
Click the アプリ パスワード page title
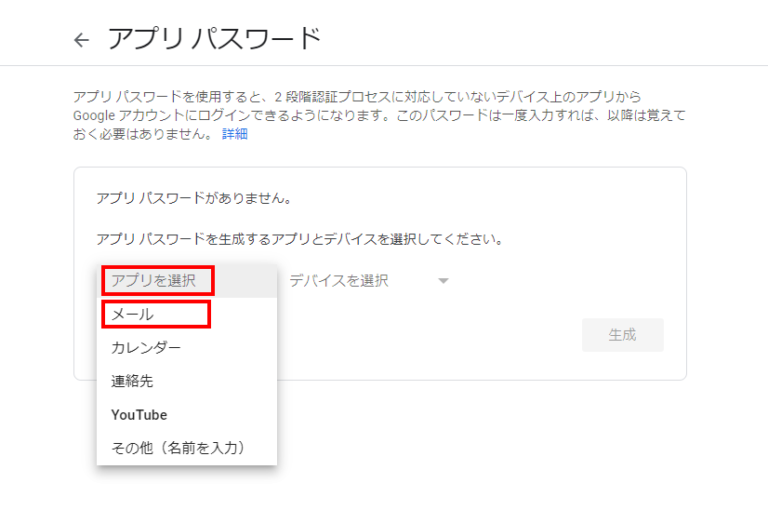coord(214,39)
